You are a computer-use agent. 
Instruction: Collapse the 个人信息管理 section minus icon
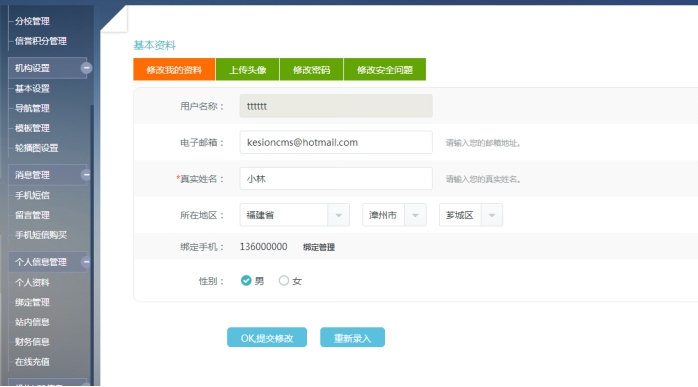coord(86,262)
